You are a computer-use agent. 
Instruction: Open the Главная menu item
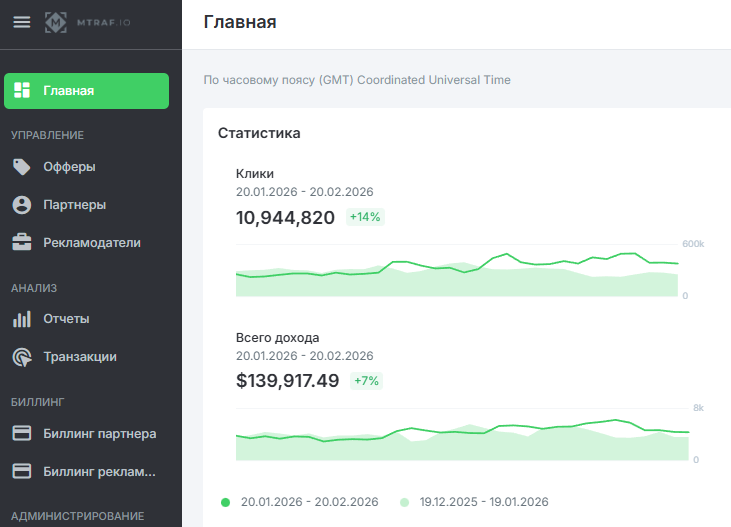click(x=69, y=91)
